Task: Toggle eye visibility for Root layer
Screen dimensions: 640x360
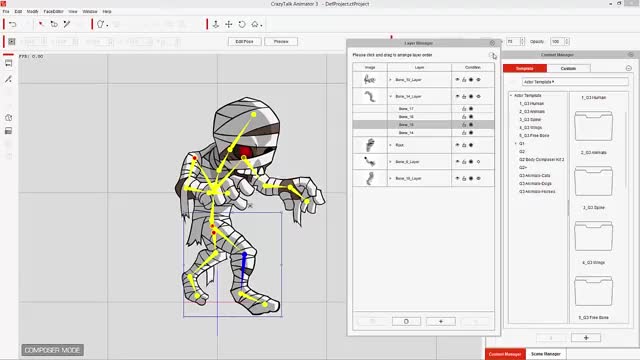Action: 457,145
